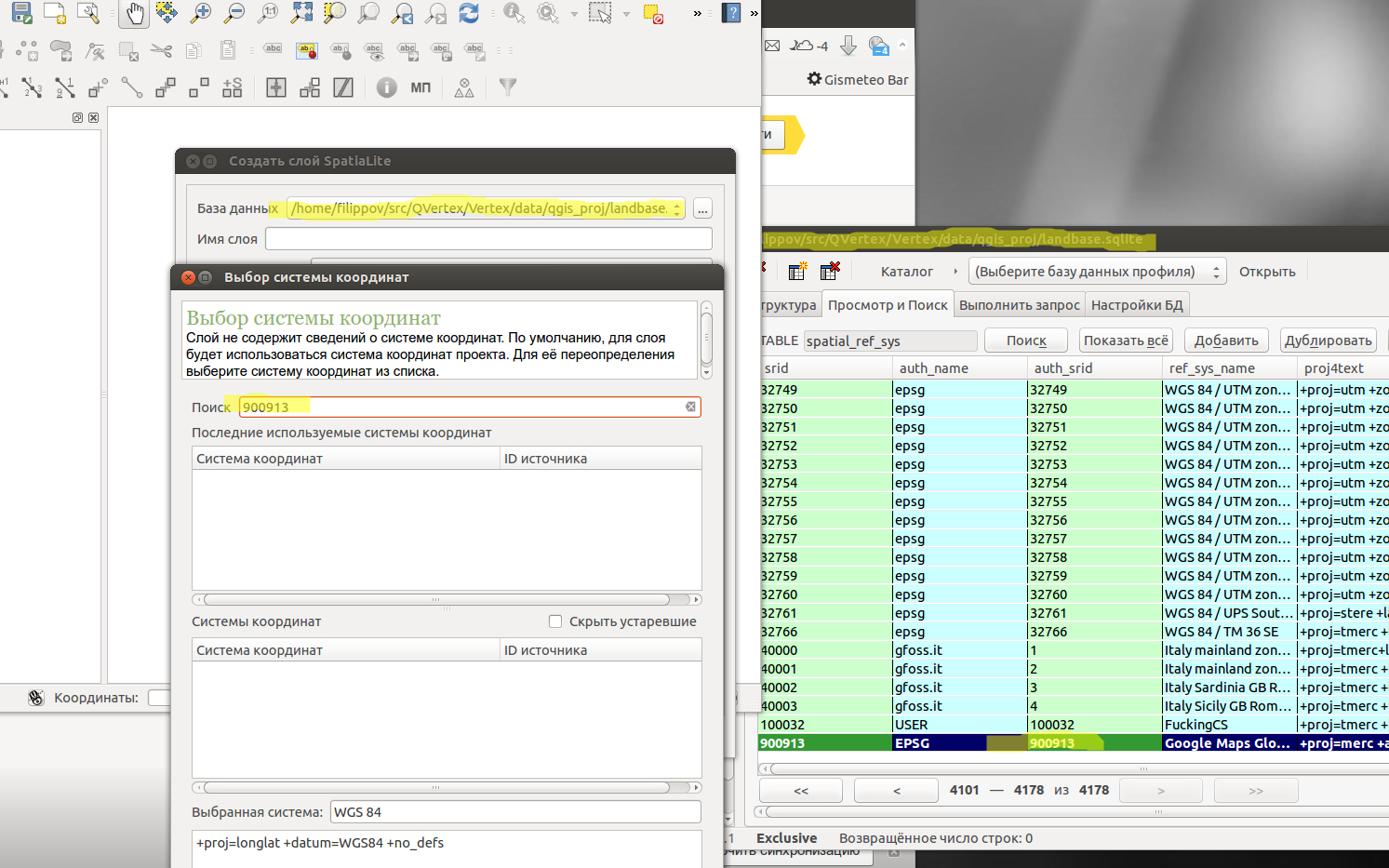Expand the Каталог menu arrow
Screen dimensions: 1389x868
tap(955, 272)
